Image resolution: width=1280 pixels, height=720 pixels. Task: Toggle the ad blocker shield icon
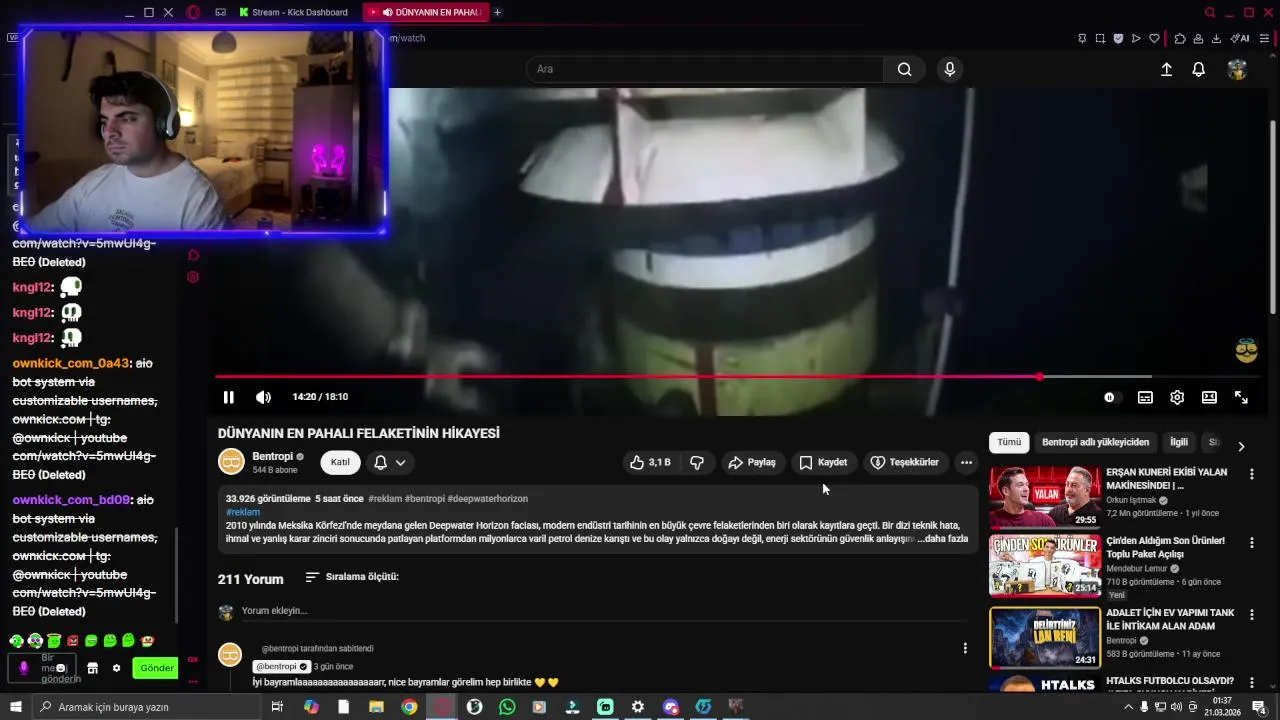[1118, 38]
